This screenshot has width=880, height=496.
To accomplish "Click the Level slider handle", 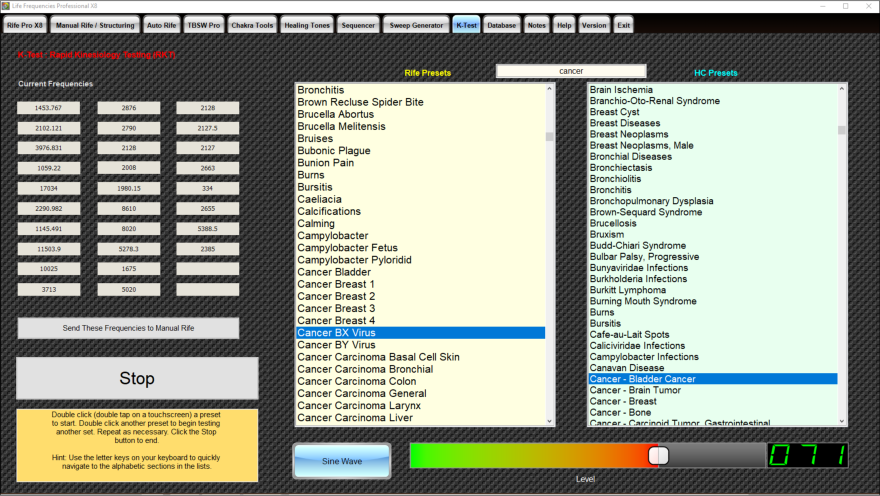I will click(x=658, y=456).
